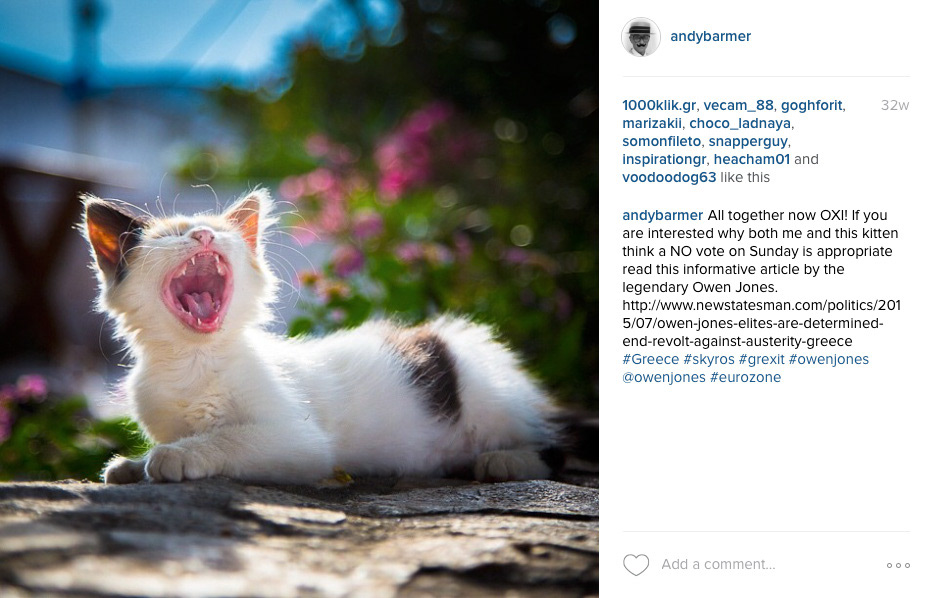Screen dimensions: 934x598
Task: Open andybarmer's profile picture avatar
Action: 641,37
